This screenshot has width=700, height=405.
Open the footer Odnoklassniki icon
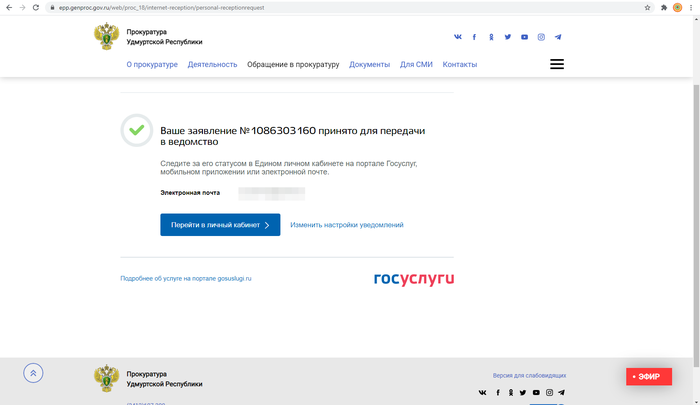(x=511, y=392)
